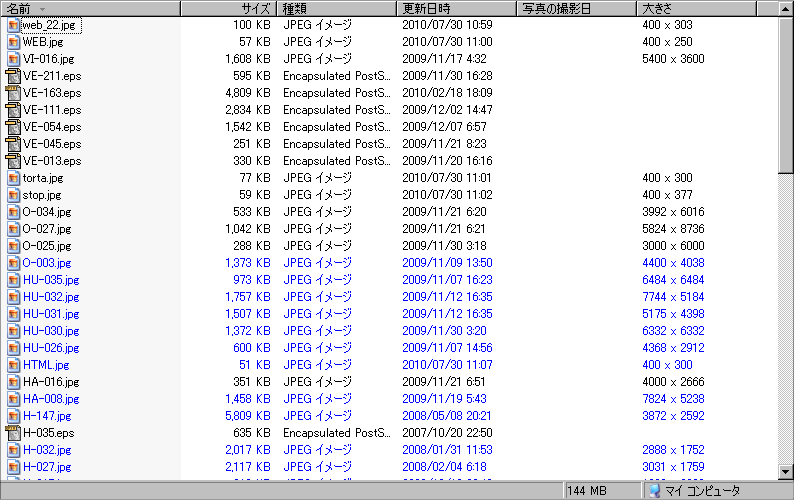The width and height of the screenshot is (794, 500).
Task: Click the WEB.jpg file icon
Action: click(14, 42)
